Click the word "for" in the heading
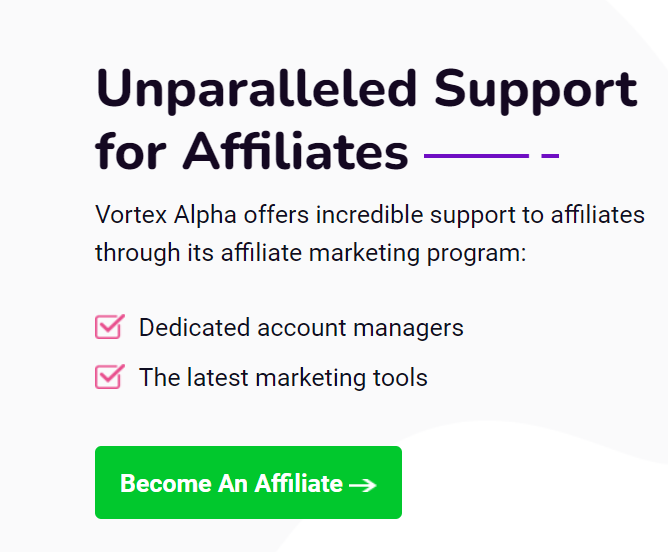Screen dimensions: 668x552 pyautogui.click(x=131, y=153)
